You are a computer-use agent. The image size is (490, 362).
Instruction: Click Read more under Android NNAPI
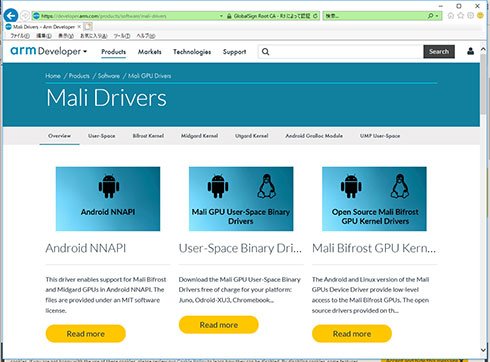(86, 334)
